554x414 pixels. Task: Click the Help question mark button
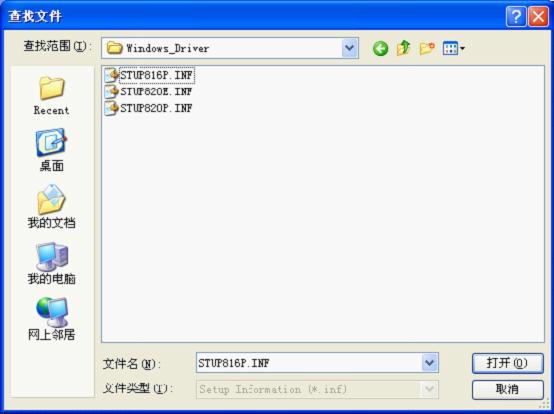516,16
